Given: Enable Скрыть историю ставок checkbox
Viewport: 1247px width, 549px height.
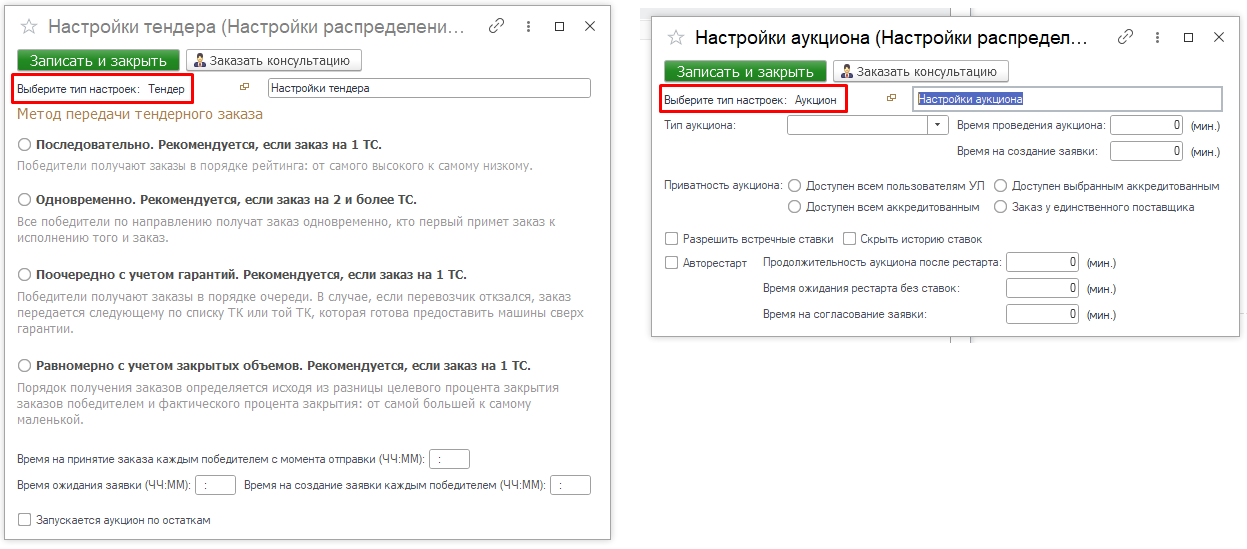Looking at the screenshot, I should 849,239.
